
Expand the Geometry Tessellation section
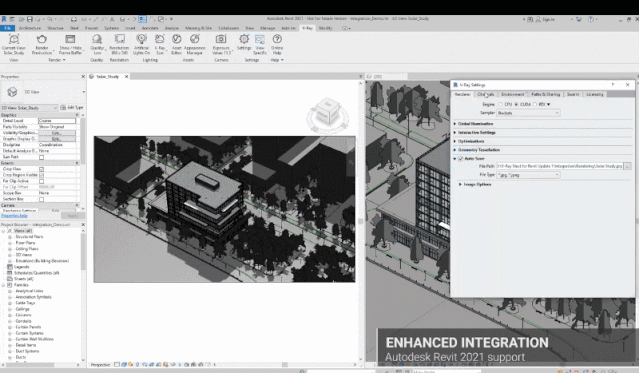[455, 150]
